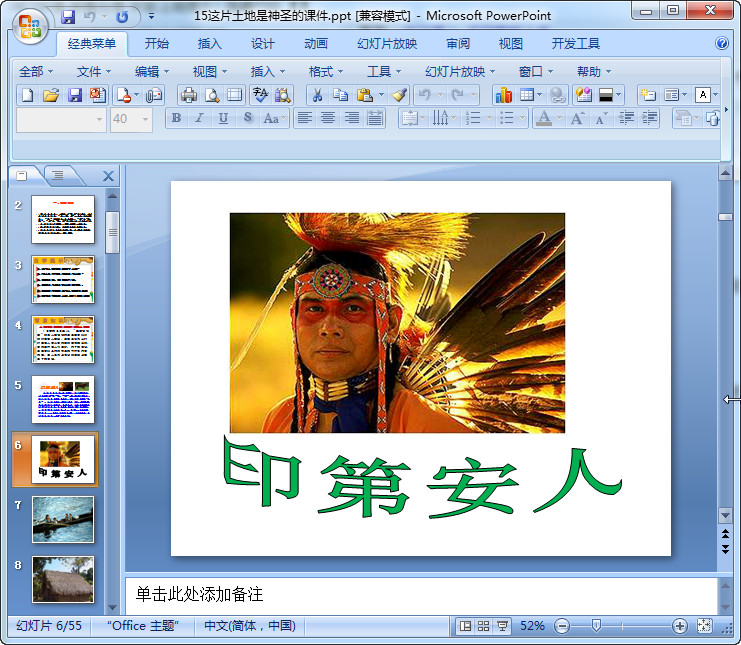741x645 pixels.
Task: Select slide 7 thumbnail
Action: 63,519
